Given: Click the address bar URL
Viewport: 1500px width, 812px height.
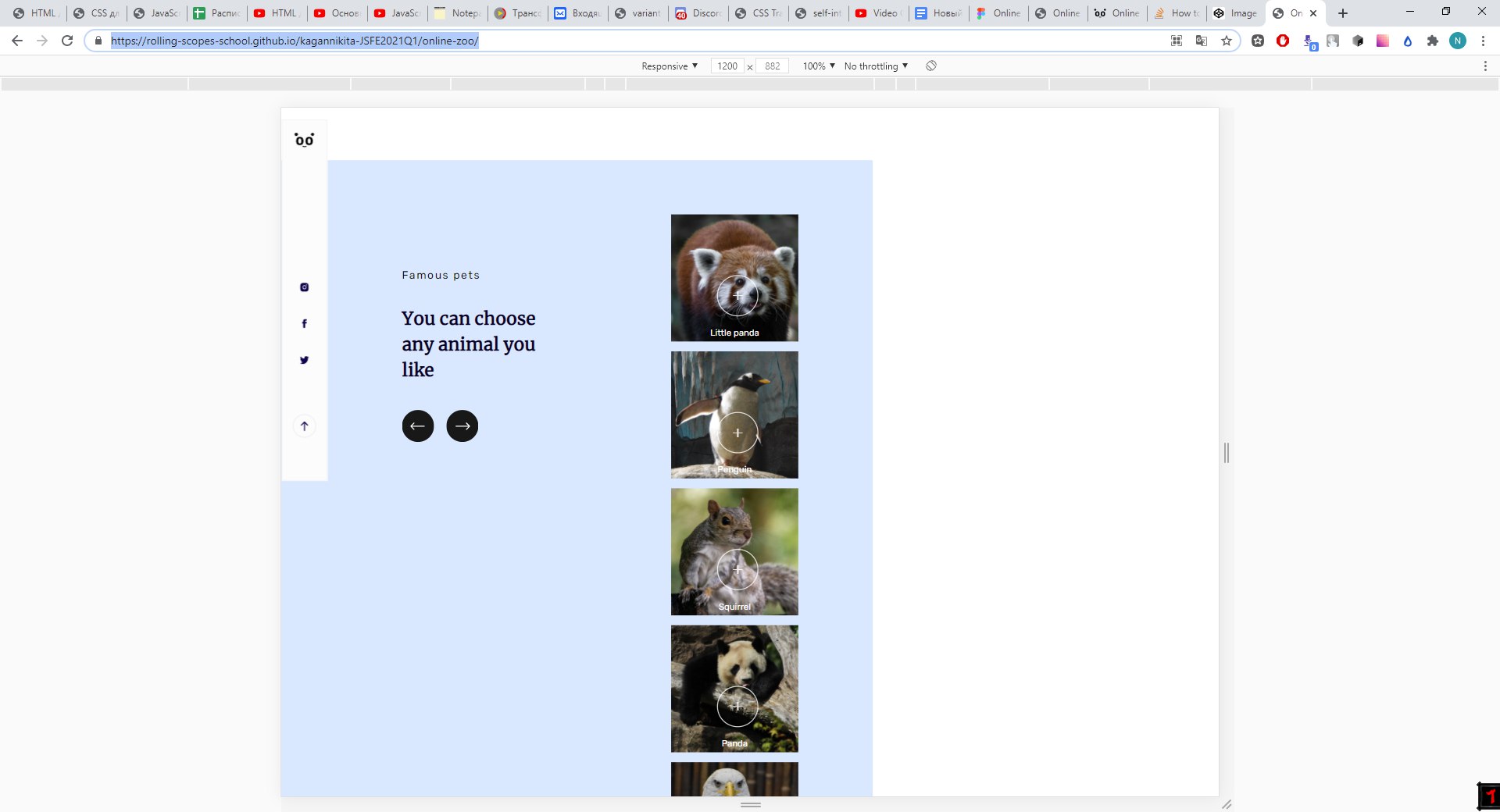Looking at the screenshot, I should [295, 41].
